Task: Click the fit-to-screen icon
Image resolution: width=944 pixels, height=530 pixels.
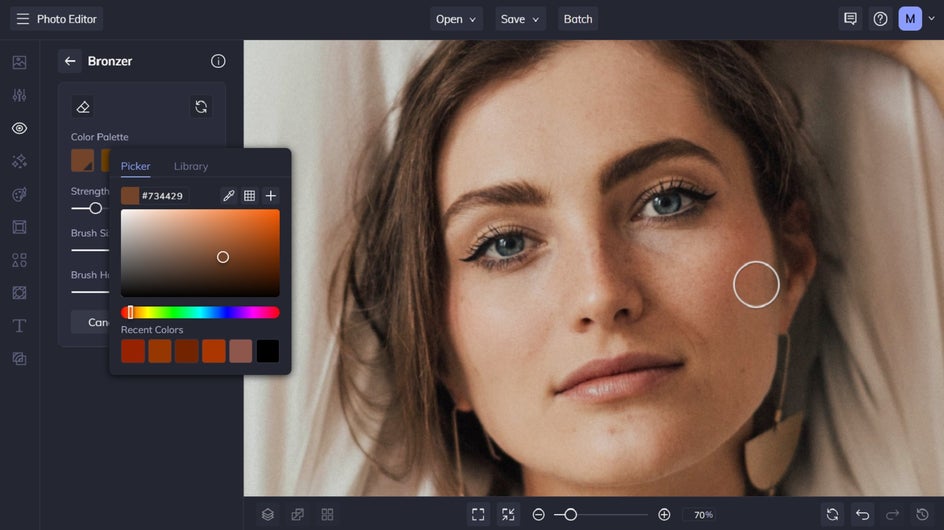Action: click(x=478, y=514)
